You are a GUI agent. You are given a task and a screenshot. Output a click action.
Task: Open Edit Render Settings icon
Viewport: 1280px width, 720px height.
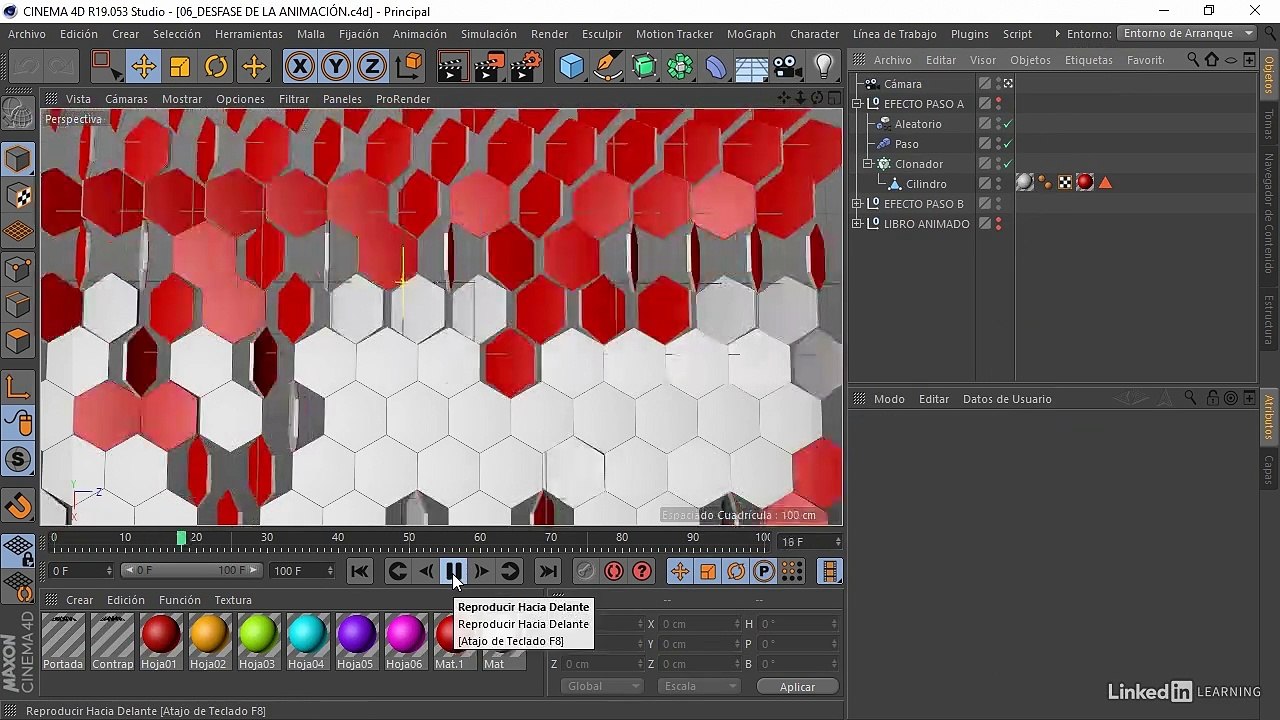526,67
